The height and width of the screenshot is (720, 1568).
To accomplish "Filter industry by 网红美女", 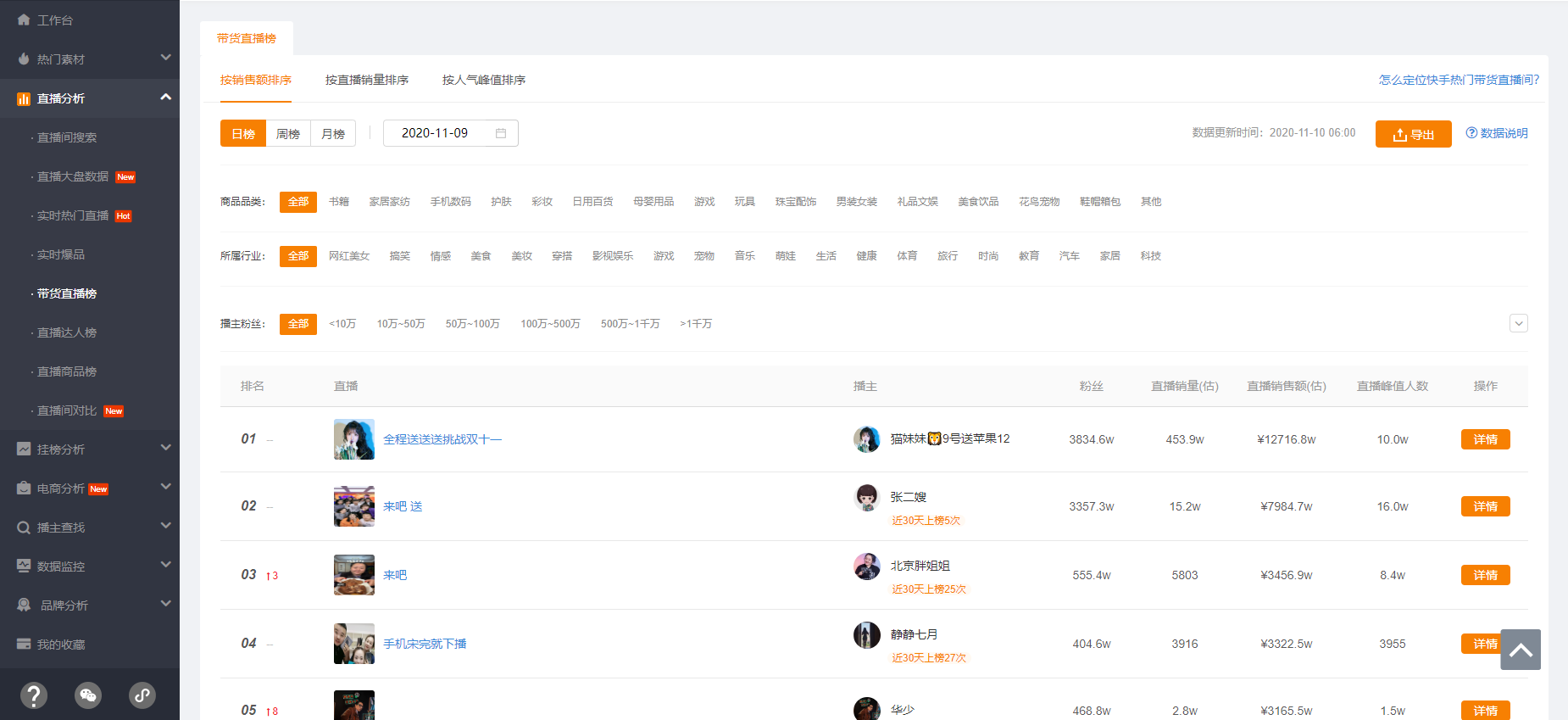I will (349, 256).
